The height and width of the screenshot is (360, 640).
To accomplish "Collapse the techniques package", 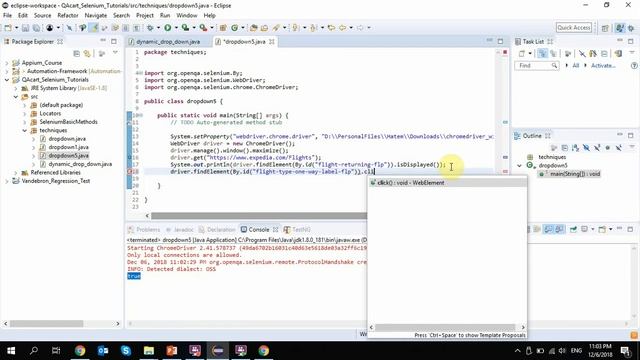I will click(x=24, y=131).
